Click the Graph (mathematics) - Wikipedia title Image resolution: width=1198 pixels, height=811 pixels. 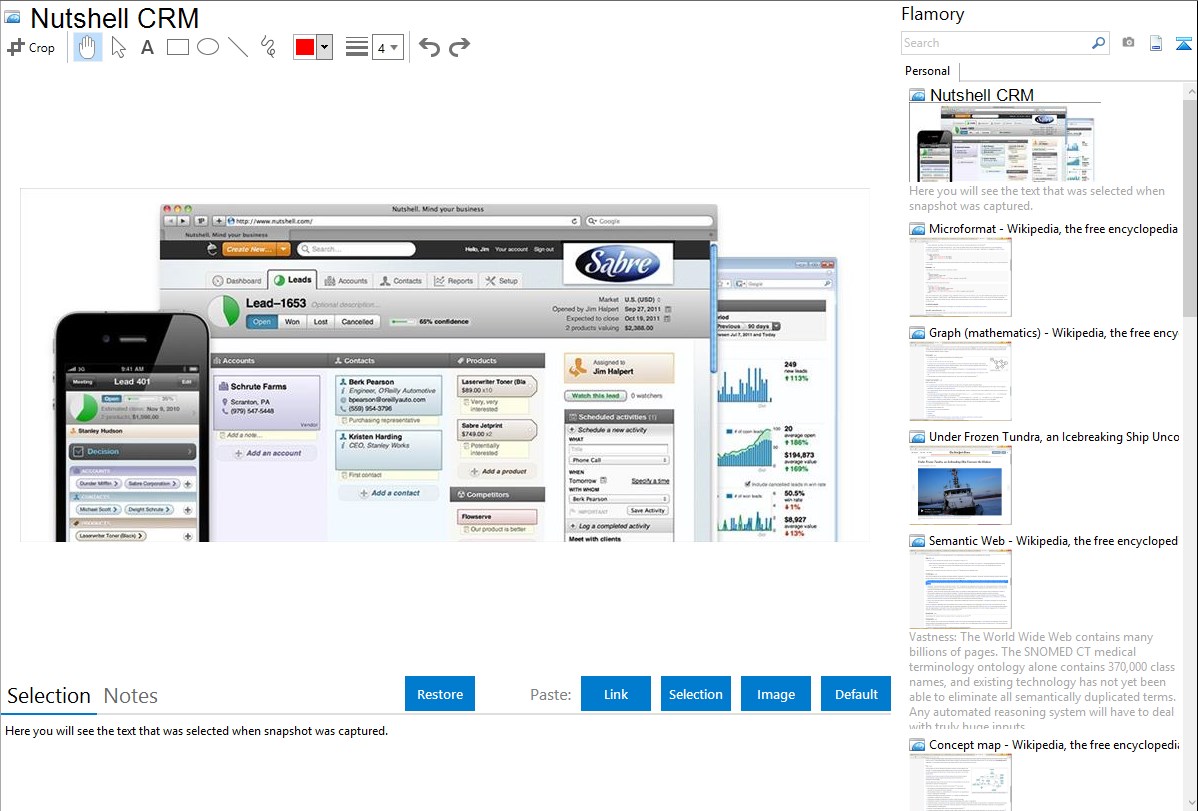click(1053, 333)
